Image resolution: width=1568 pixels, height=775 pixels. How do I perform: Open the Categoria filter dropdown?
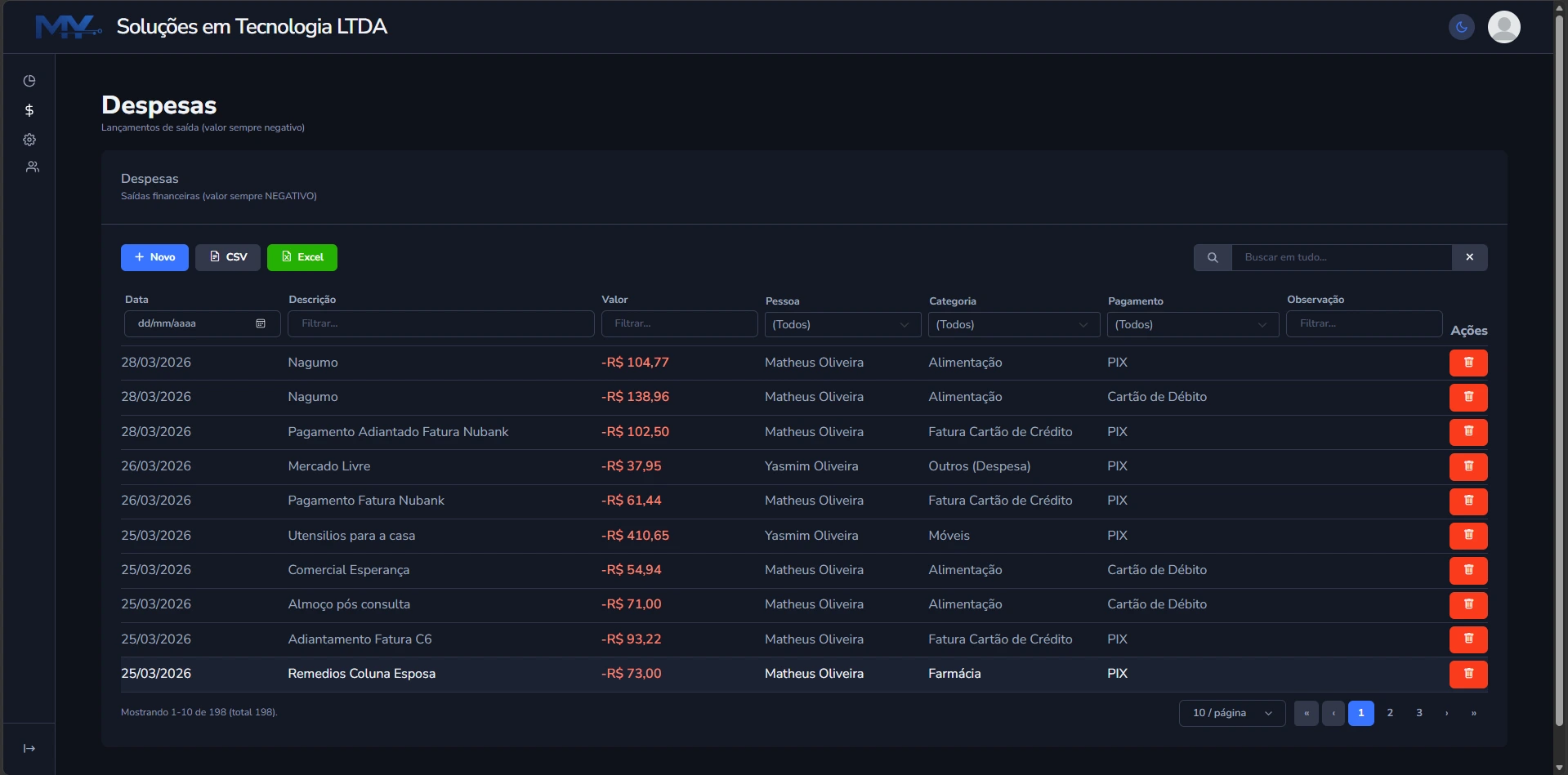pyautogui.click(x=1014, y=324)
